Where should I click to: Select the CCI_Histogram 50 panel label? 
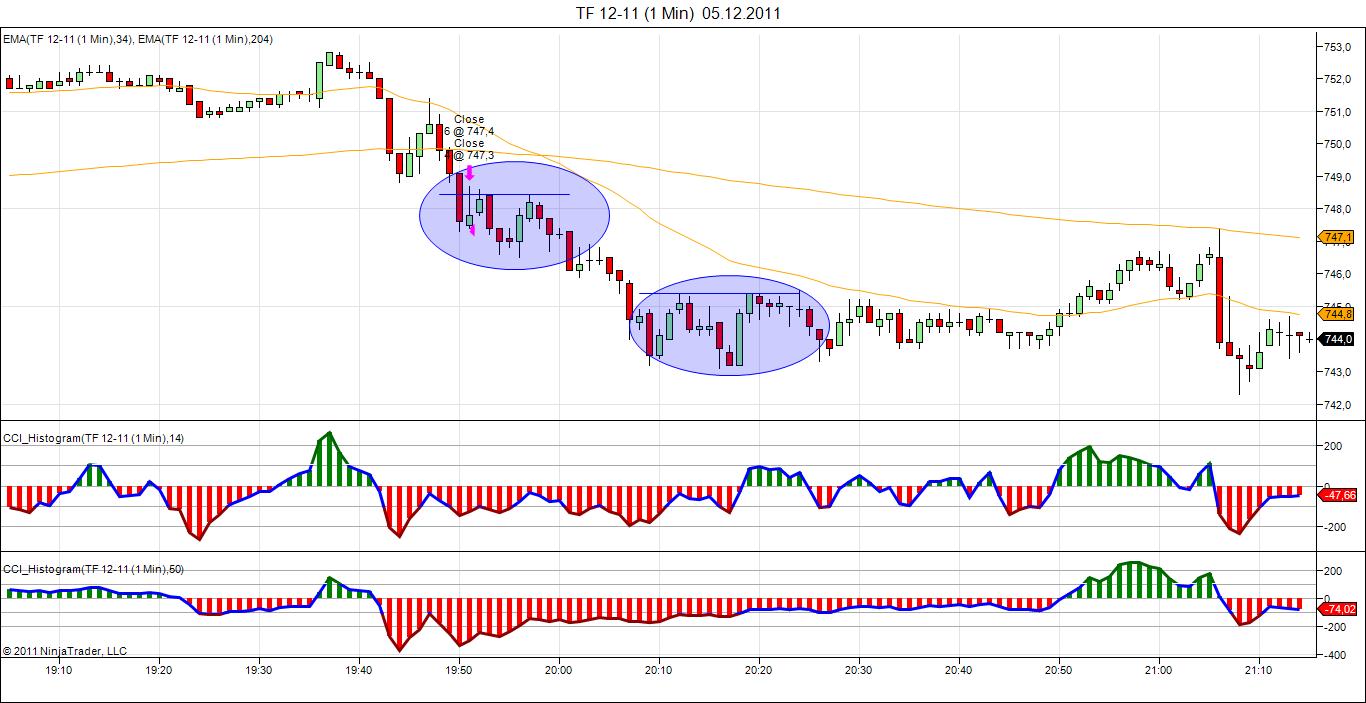[94, 569]
